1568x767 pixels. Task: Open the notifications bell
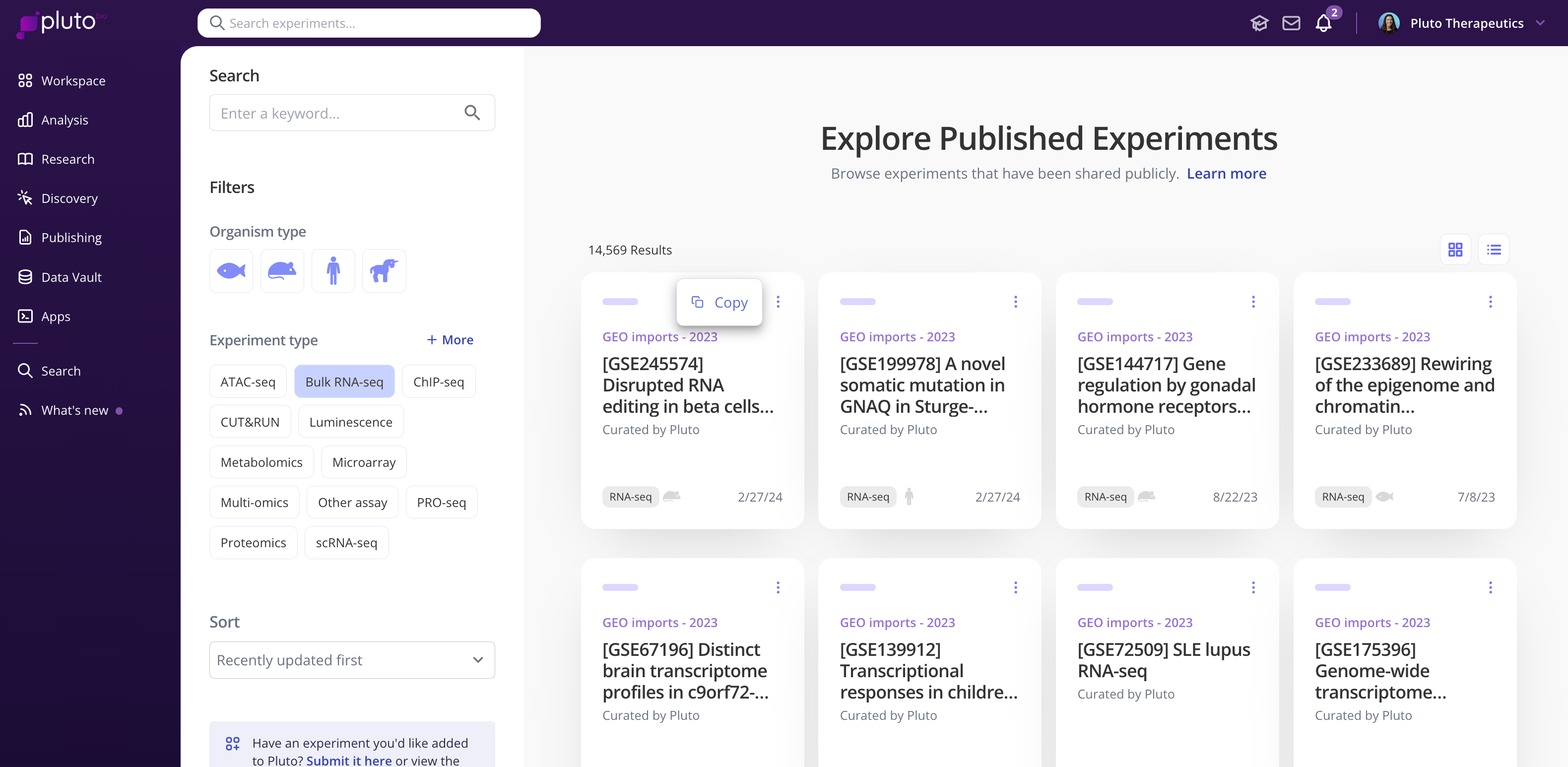pyautogui.click(x=1323, y=23)
